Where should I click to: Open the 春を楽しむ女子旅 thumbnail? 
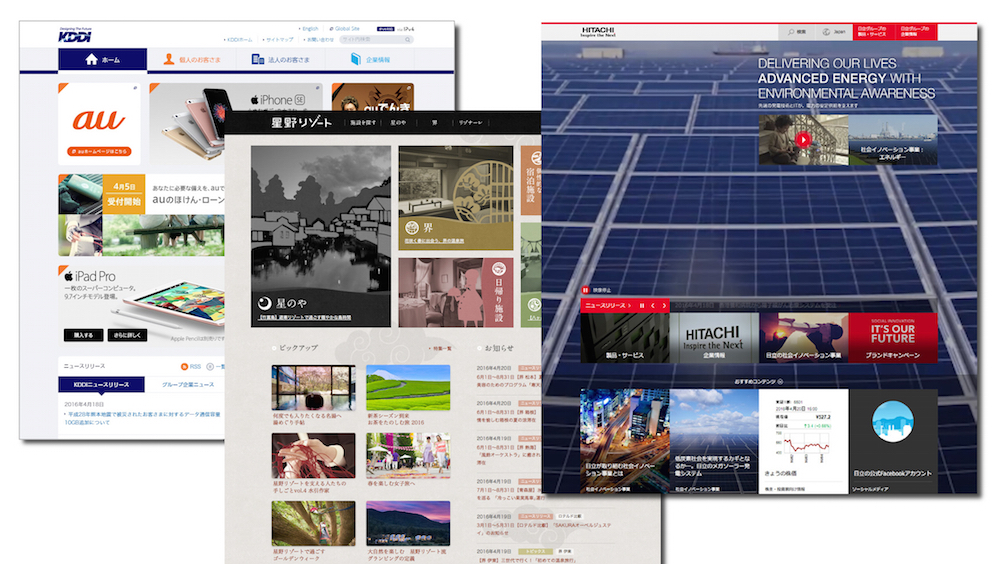pos(408,456)
